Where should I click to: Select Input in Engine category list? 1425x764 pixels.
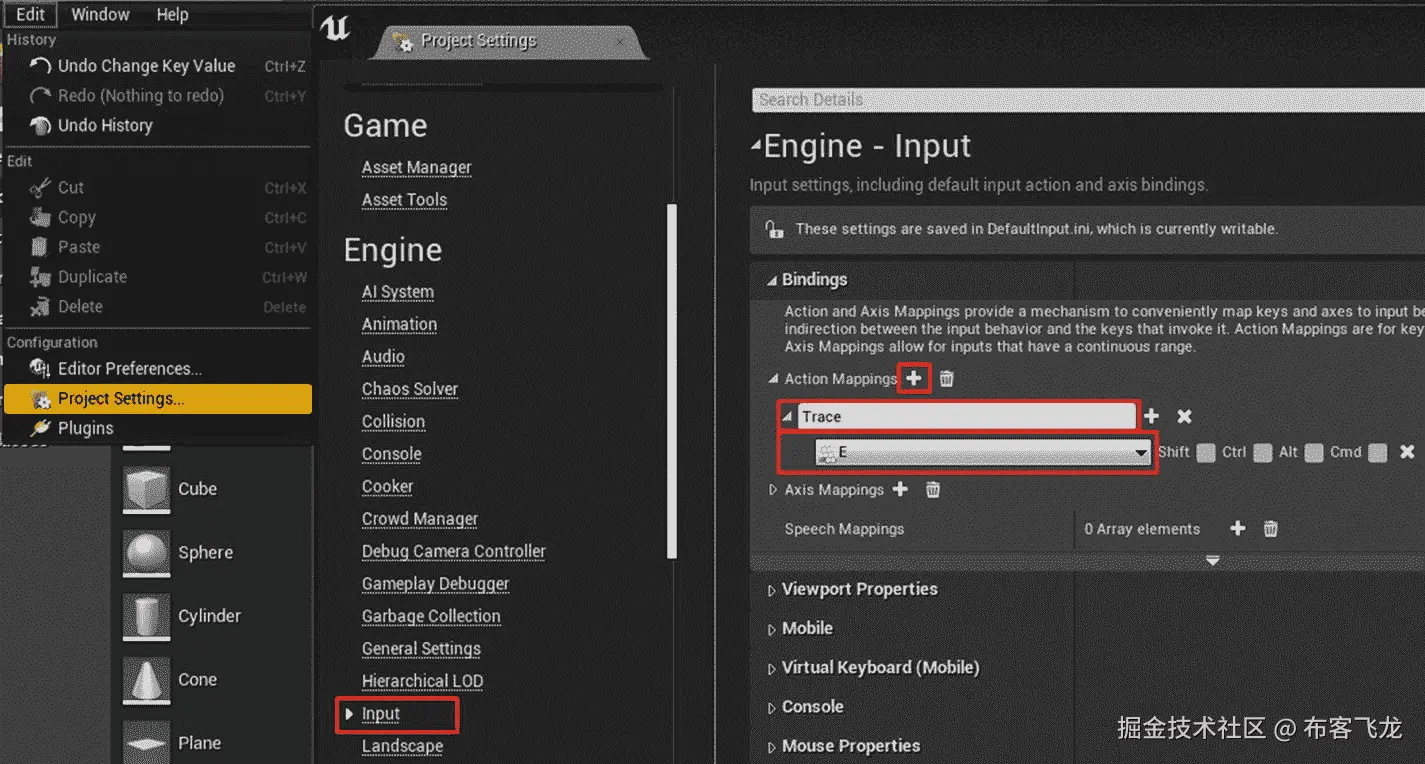pyautogui.click(x=381, y=714)
